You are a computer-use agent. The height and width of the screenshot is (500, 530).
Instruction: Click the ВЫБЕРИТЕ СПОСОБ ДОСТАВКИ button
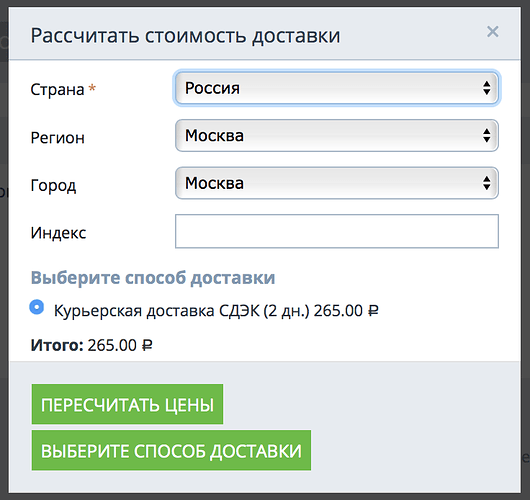click(x=171, y=450)
